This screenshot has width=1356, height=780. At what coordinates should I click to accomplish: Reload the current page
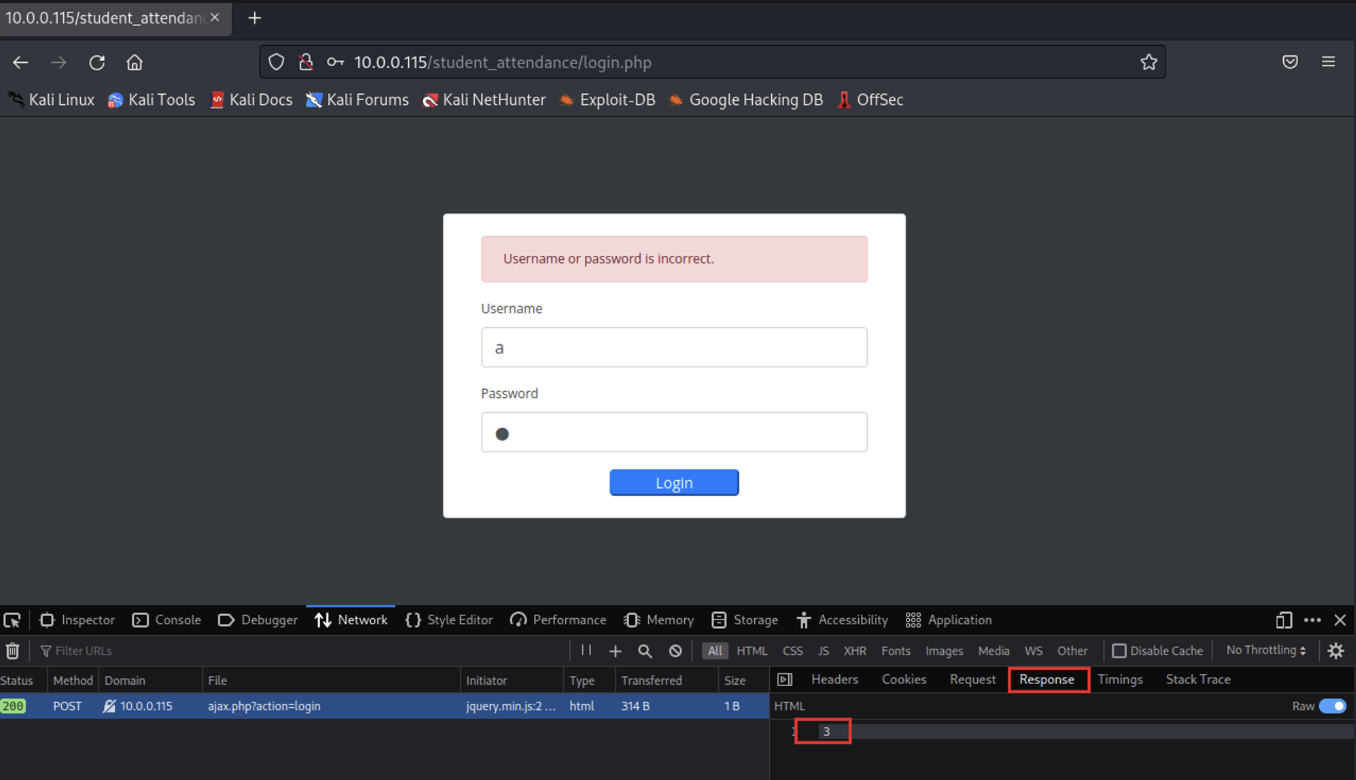(97, 62)
